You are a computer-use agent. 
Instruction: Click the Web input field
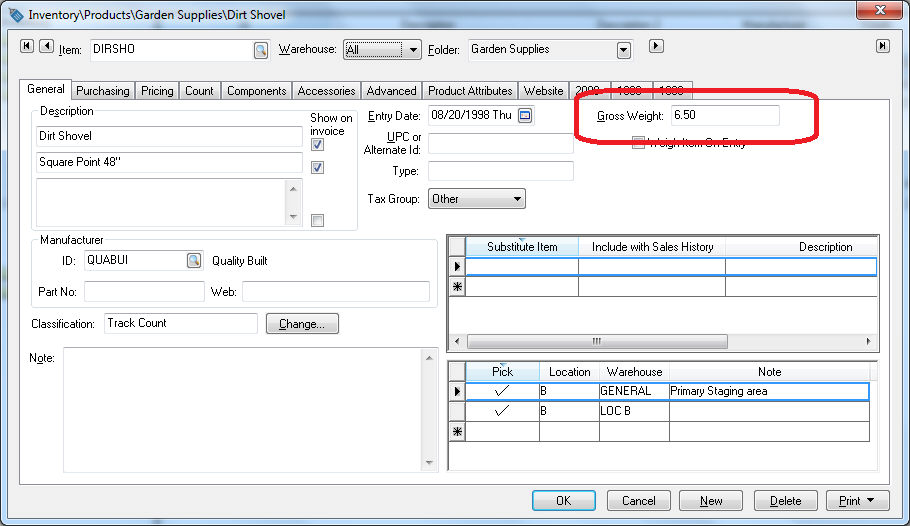tap(335, 291)
